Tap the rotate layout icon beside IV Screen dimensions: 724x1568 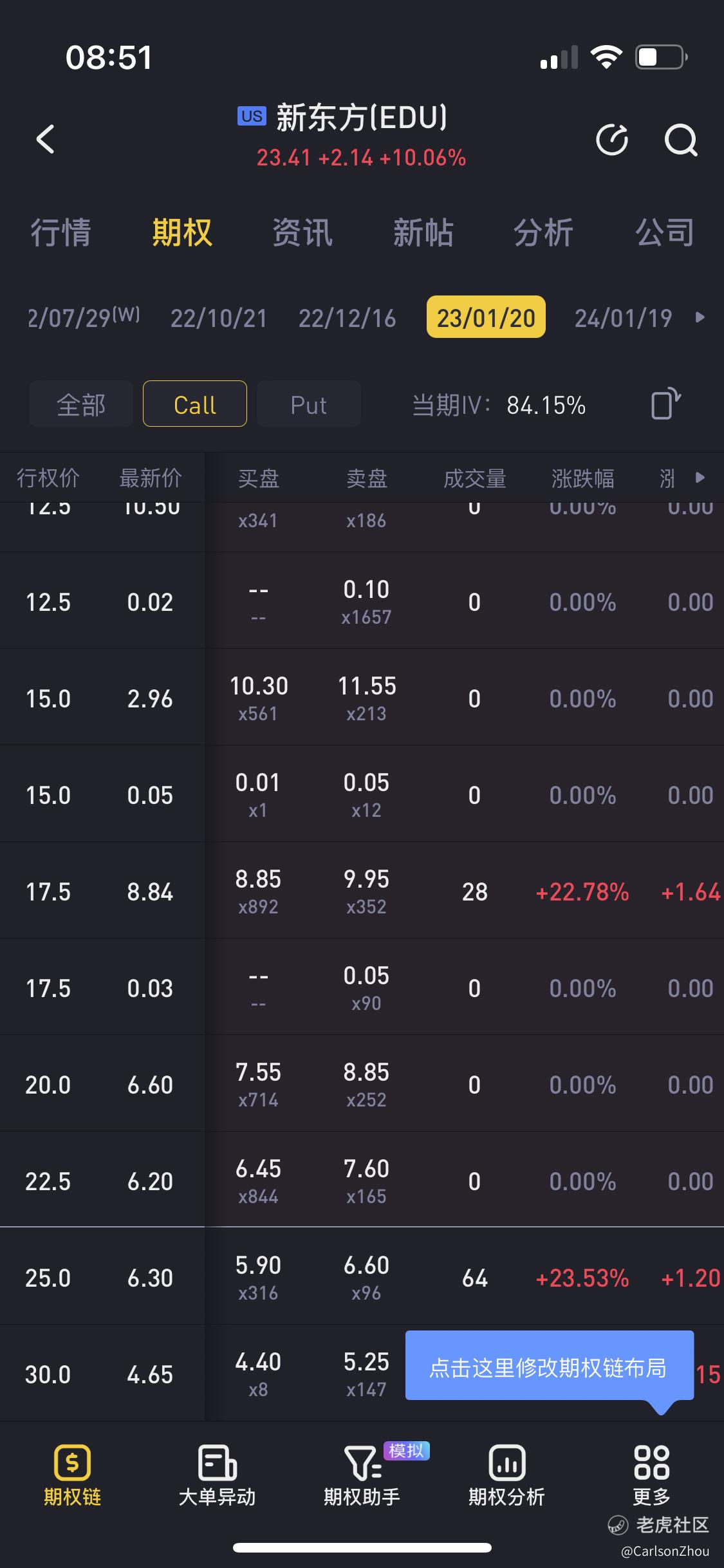coord(666,404)
